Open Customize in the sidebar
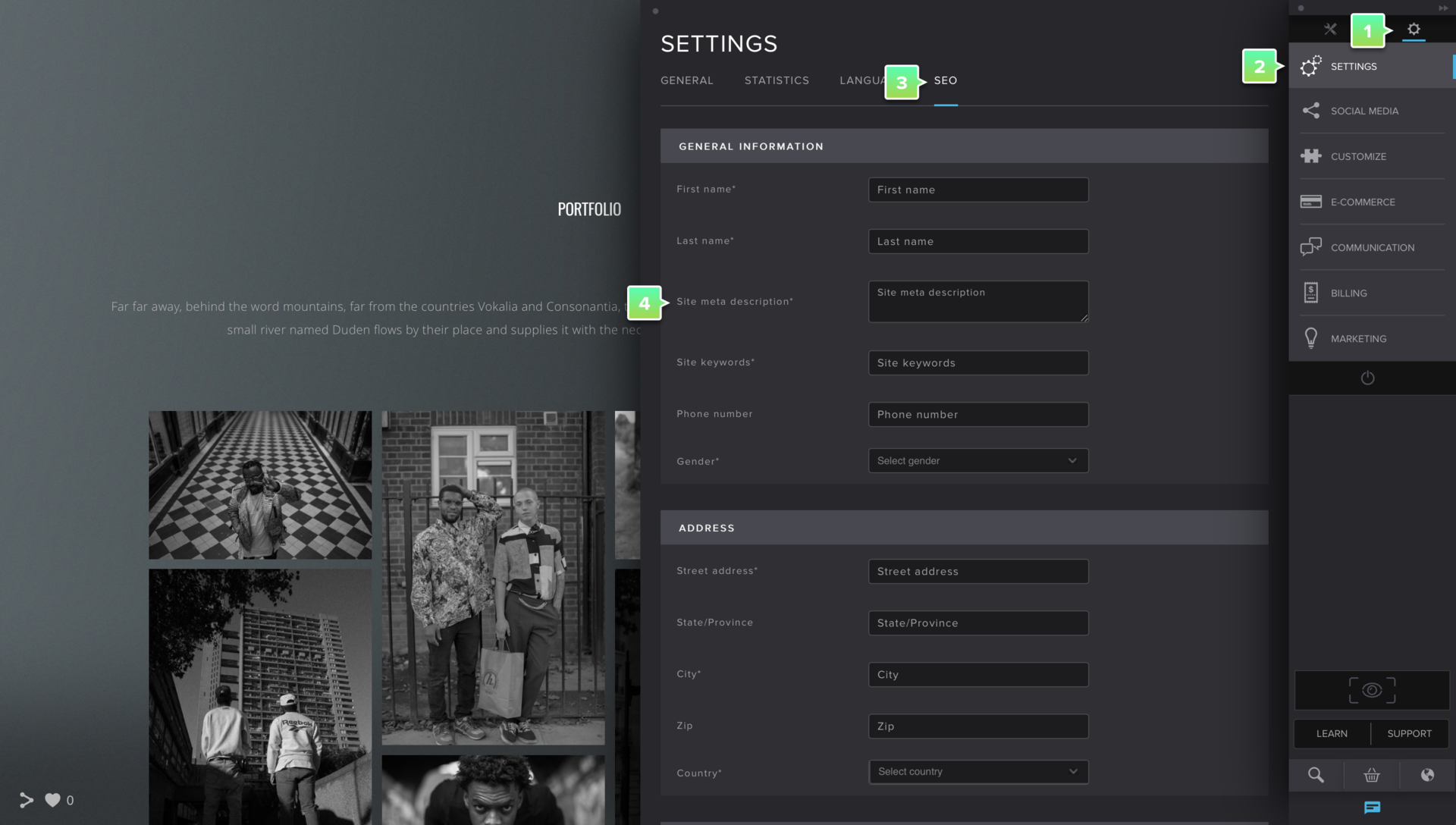1456x825 pixels. point(1372,156)
